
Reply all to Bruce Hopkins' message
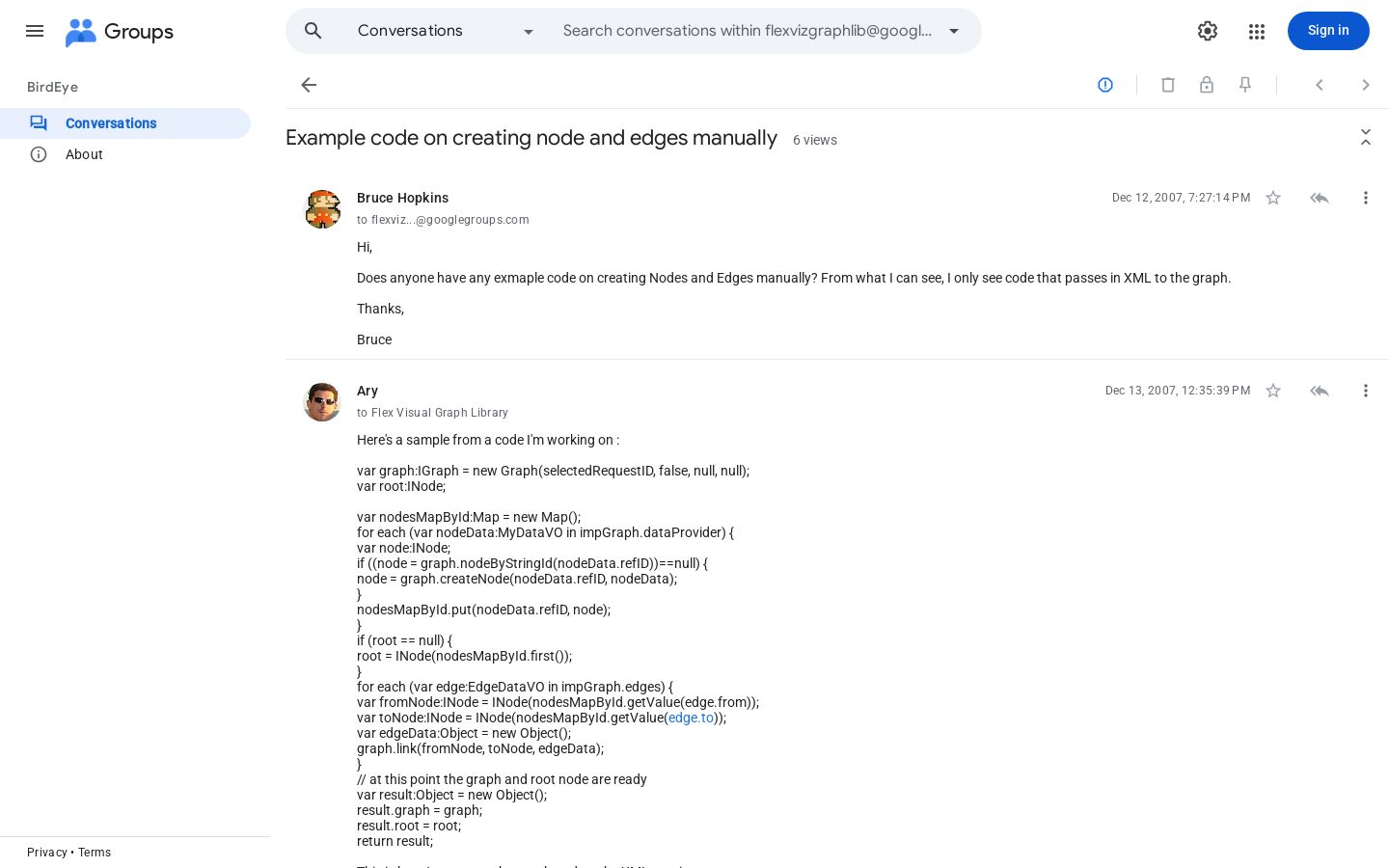tap(1320, 198)
